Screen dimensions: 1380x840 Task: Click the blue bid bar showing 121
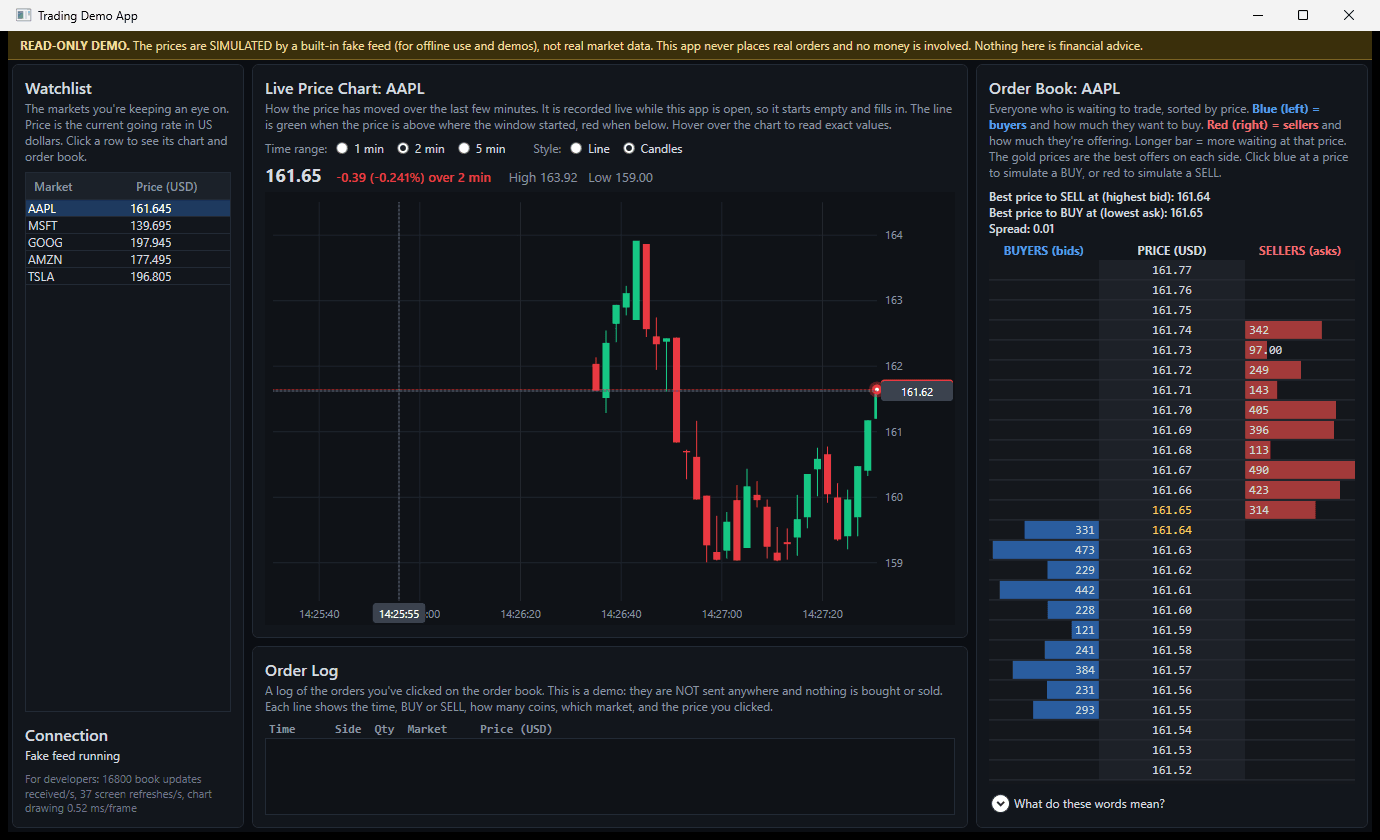coord(1085,630)
